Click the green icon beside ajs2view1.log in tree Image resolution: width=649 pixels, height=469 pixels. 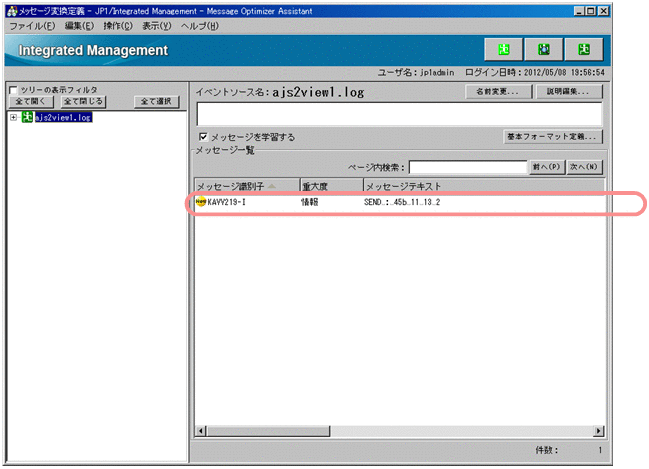(x=27, y=117)
